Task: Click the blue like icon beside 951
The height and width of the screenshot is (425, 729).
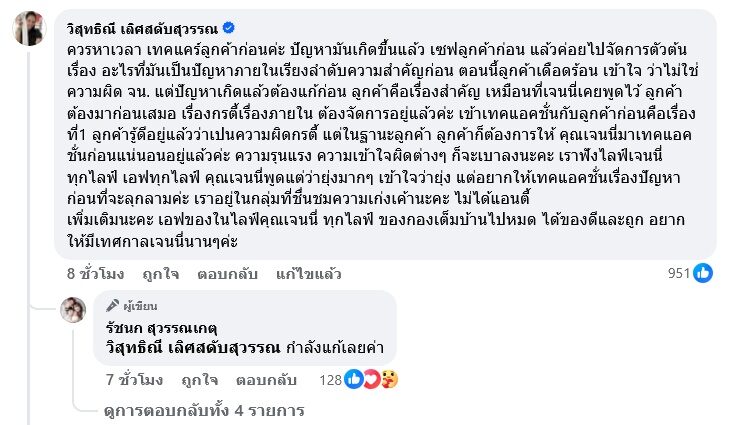Action: coord(703,271)
